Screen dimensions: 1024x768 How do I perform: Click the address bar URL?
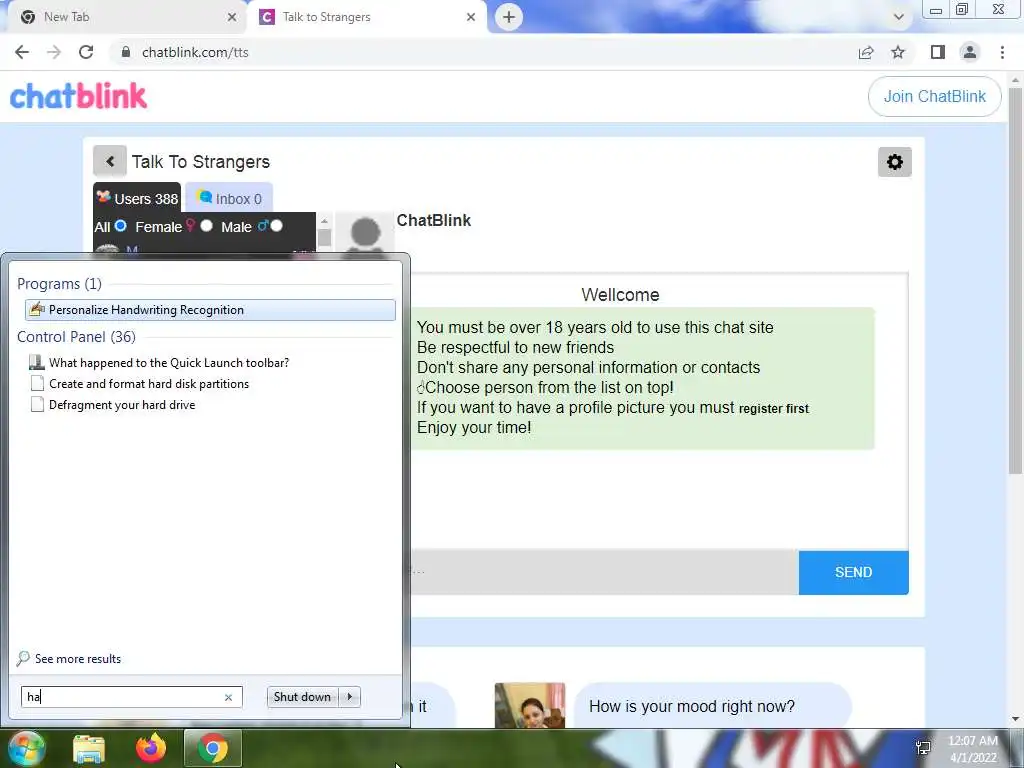tap(195, 52)
